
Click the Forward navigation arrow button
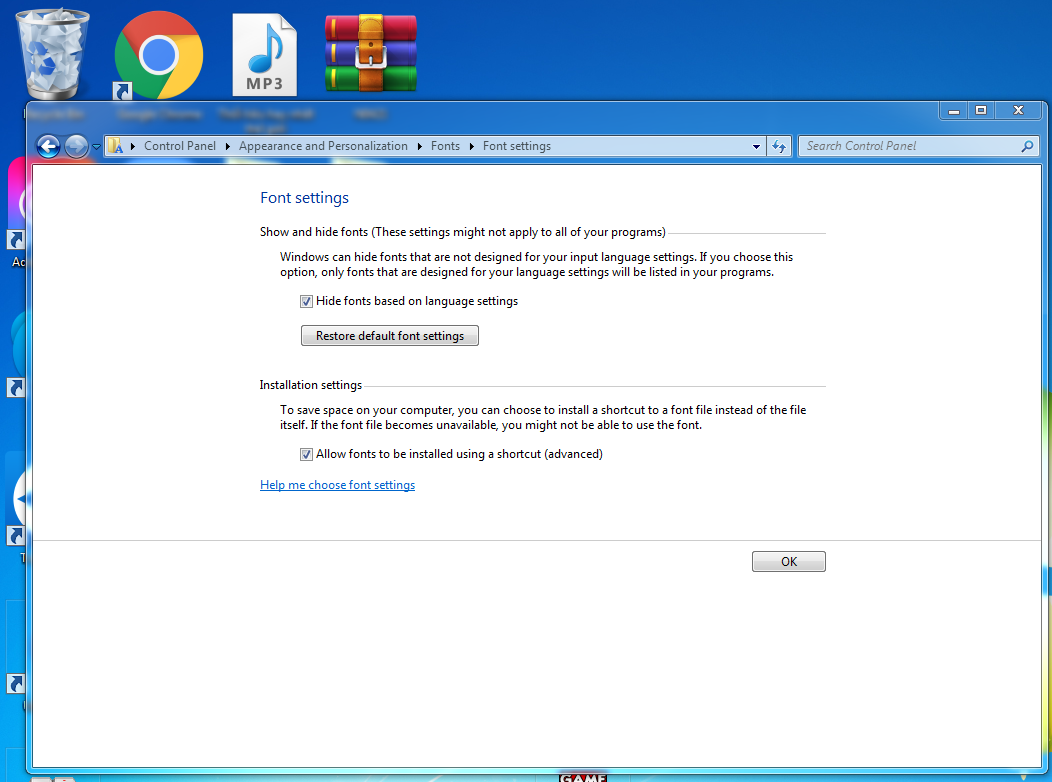point(76,146)
